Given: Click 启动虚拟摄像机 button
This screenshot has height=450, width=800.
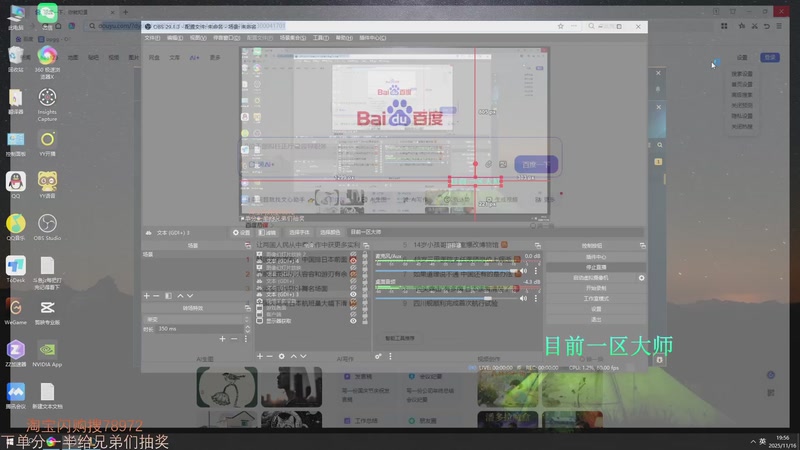Looking at the screenshot, I should [591, 278].
